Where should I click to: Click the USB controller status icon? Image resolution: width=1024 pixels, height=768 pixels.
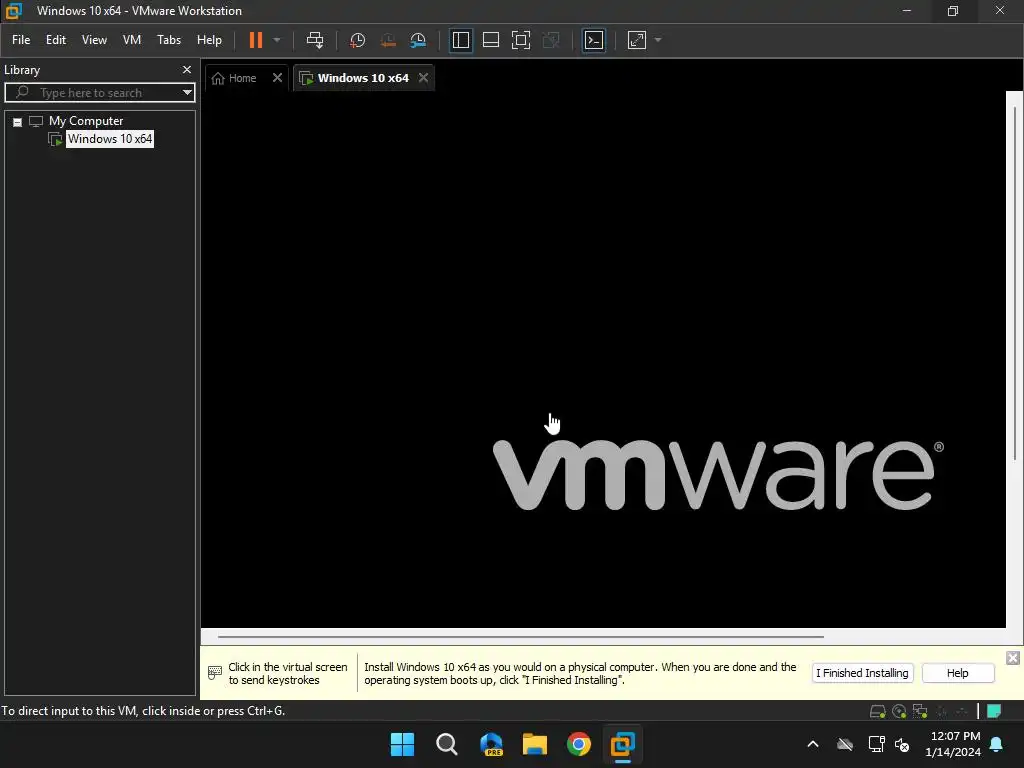point(941,711)
